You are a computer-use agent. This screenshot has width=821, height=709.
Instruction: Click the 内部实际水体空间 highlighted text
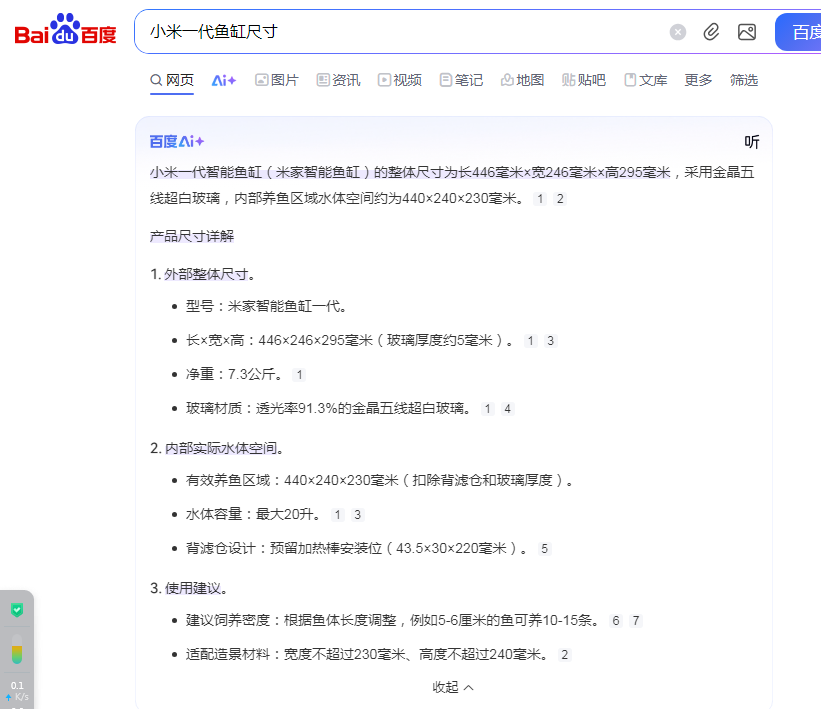[x=220, y=448]
